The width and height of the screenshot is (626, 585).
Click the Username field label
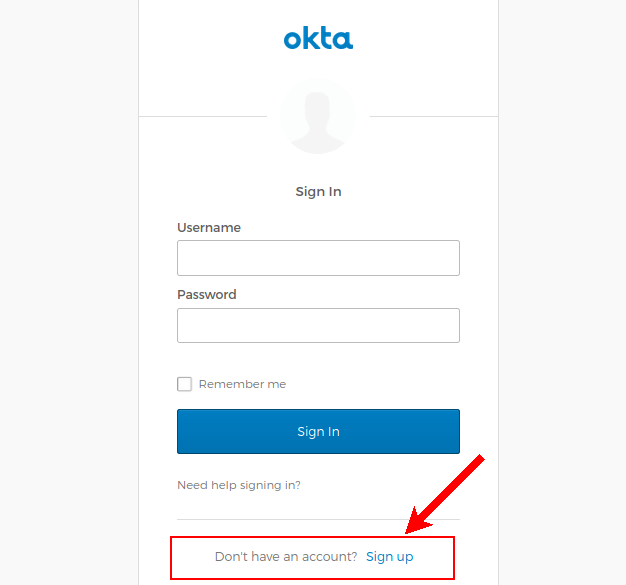[x=209, y=228]
